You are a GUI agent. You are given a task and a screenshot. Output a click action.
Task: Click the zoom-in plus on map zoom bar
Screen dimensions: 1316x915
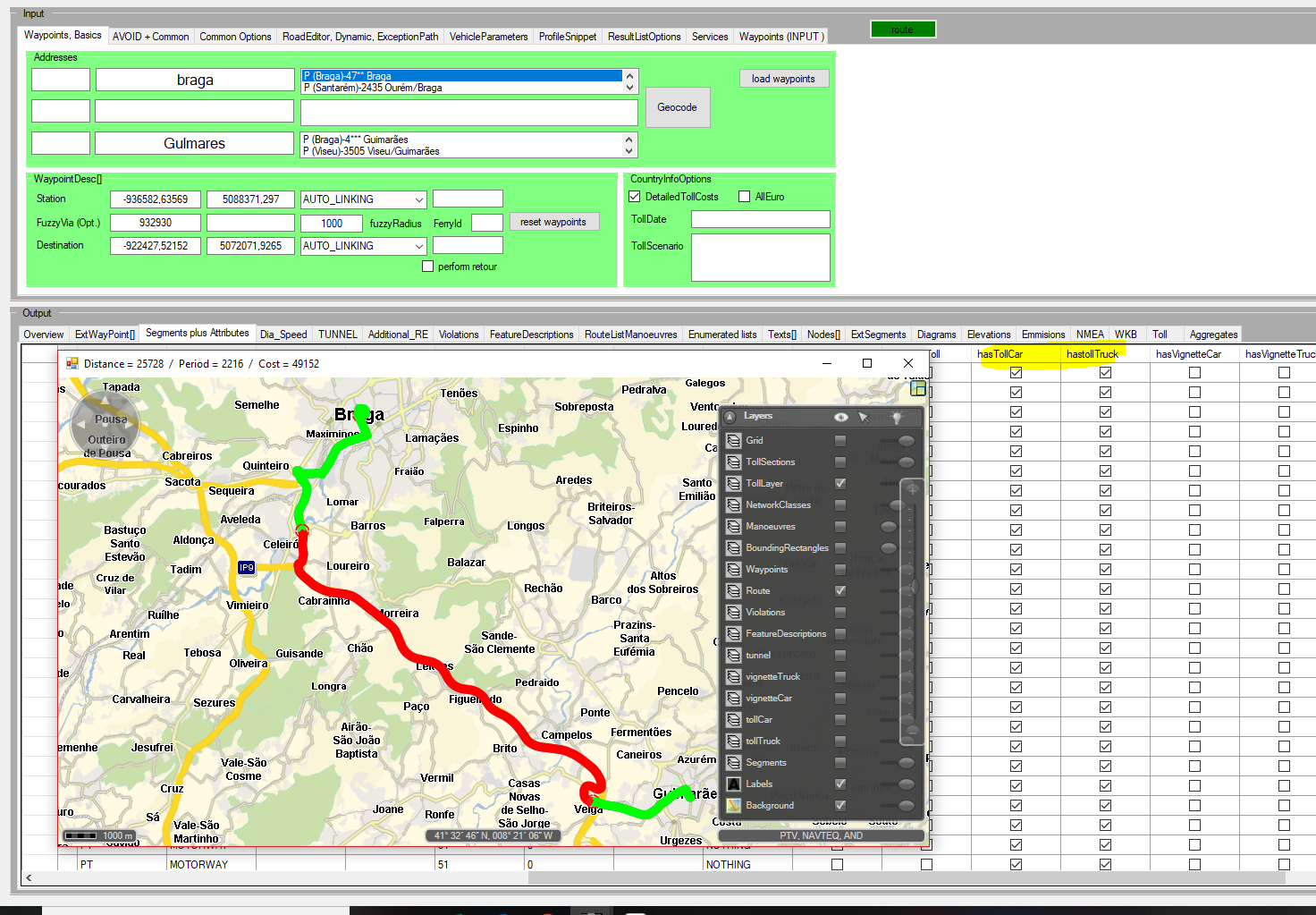(x=912, y=489)
